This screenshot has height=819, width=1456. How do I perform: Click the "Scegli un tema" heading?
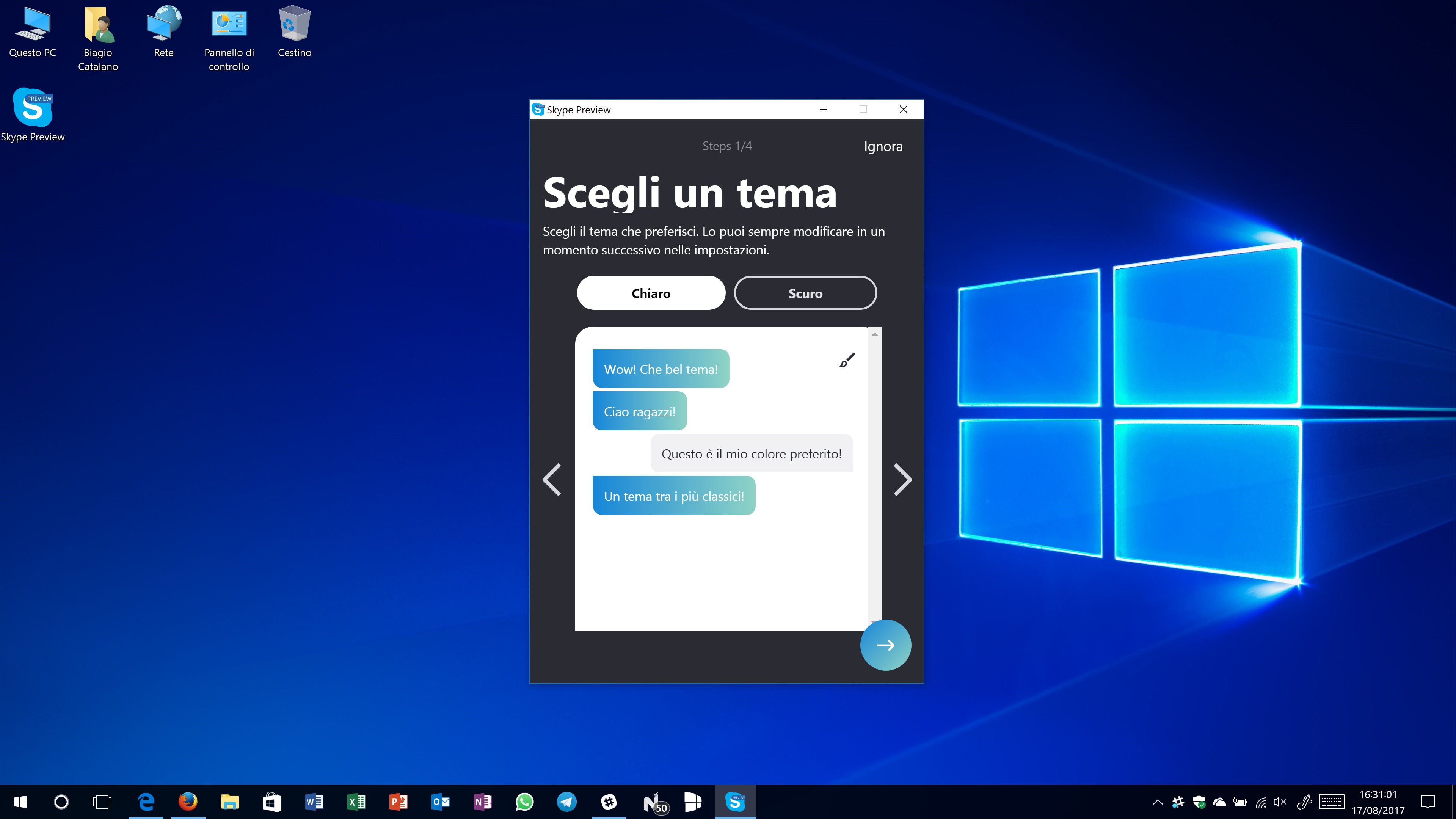click(690, 193)
